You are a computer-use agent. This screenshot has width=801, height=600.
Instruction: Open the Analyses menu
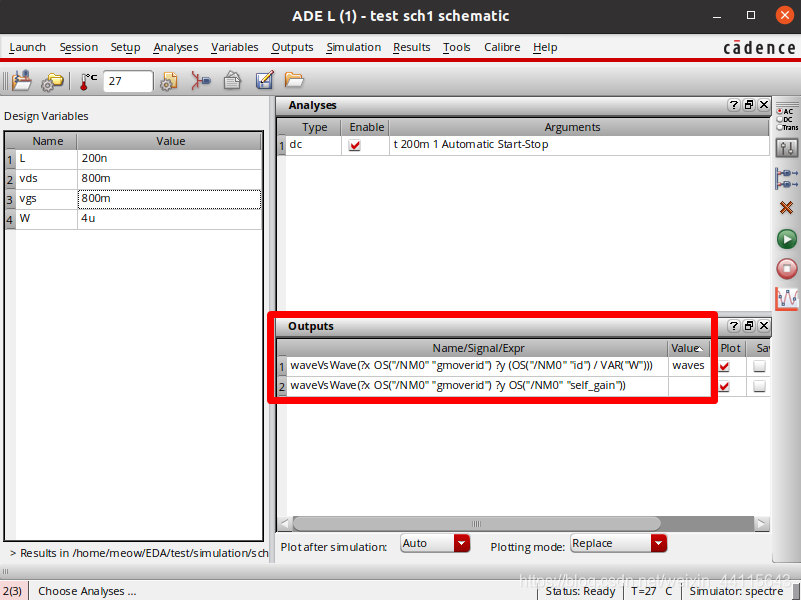click(176, 47)
